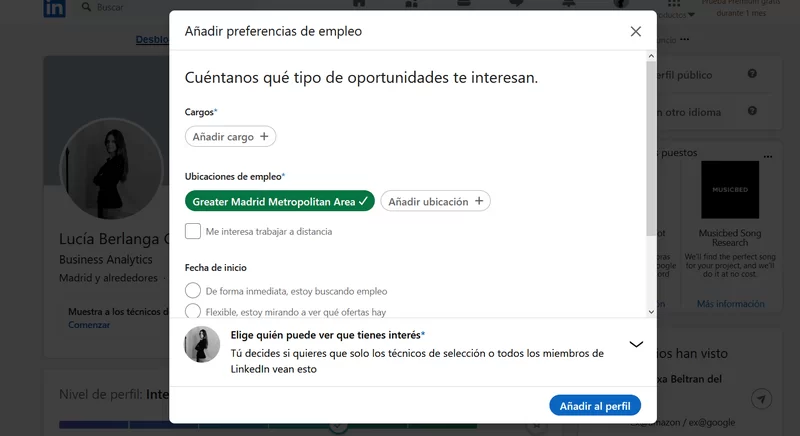Click Lucía Berlanga profile photo
Viewport: 800px width, 436px height.
(111, 169)
